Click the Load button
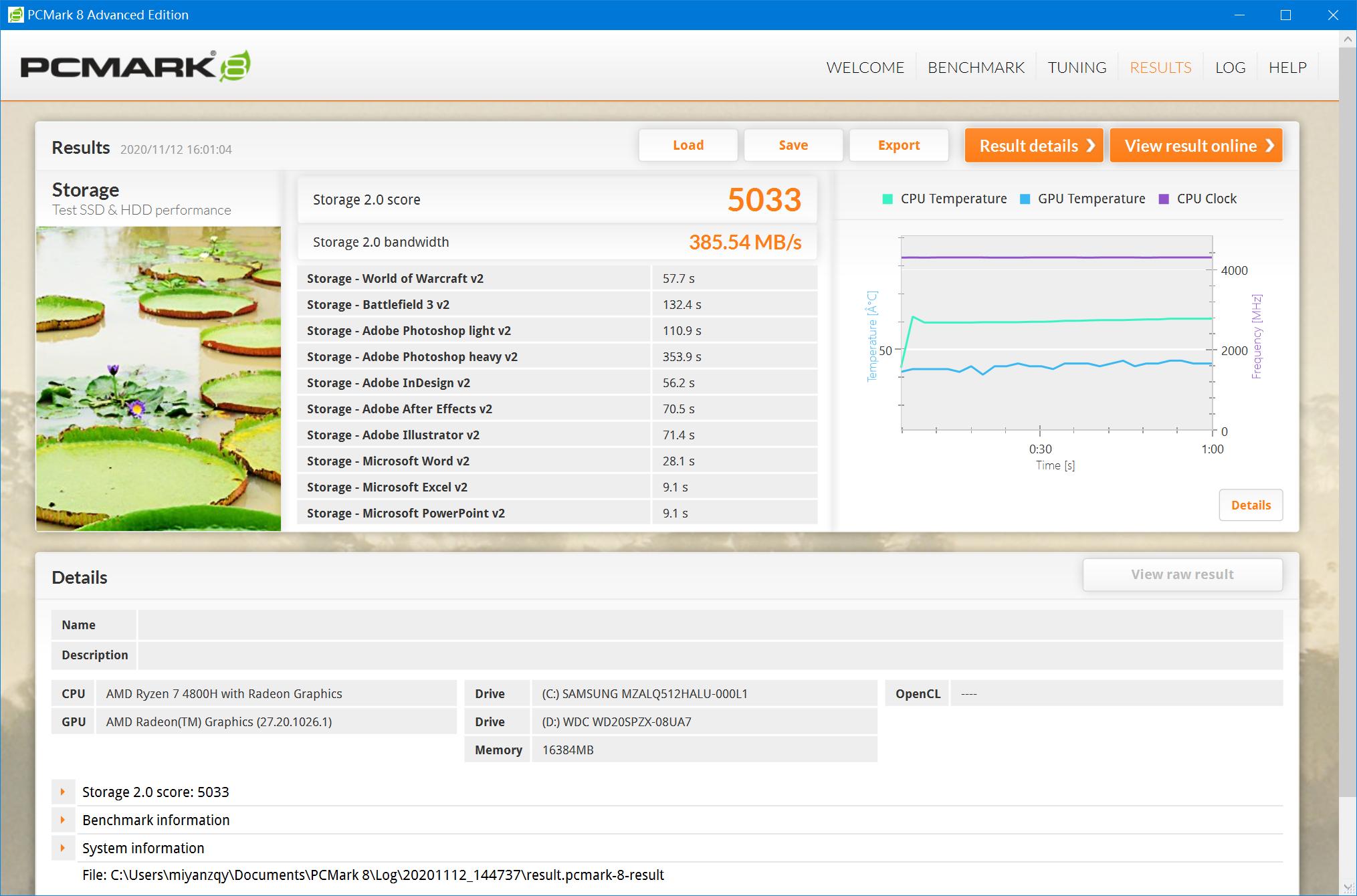Image resolution: width=1357 pixels, height=896 pixels. coord(688,145)
